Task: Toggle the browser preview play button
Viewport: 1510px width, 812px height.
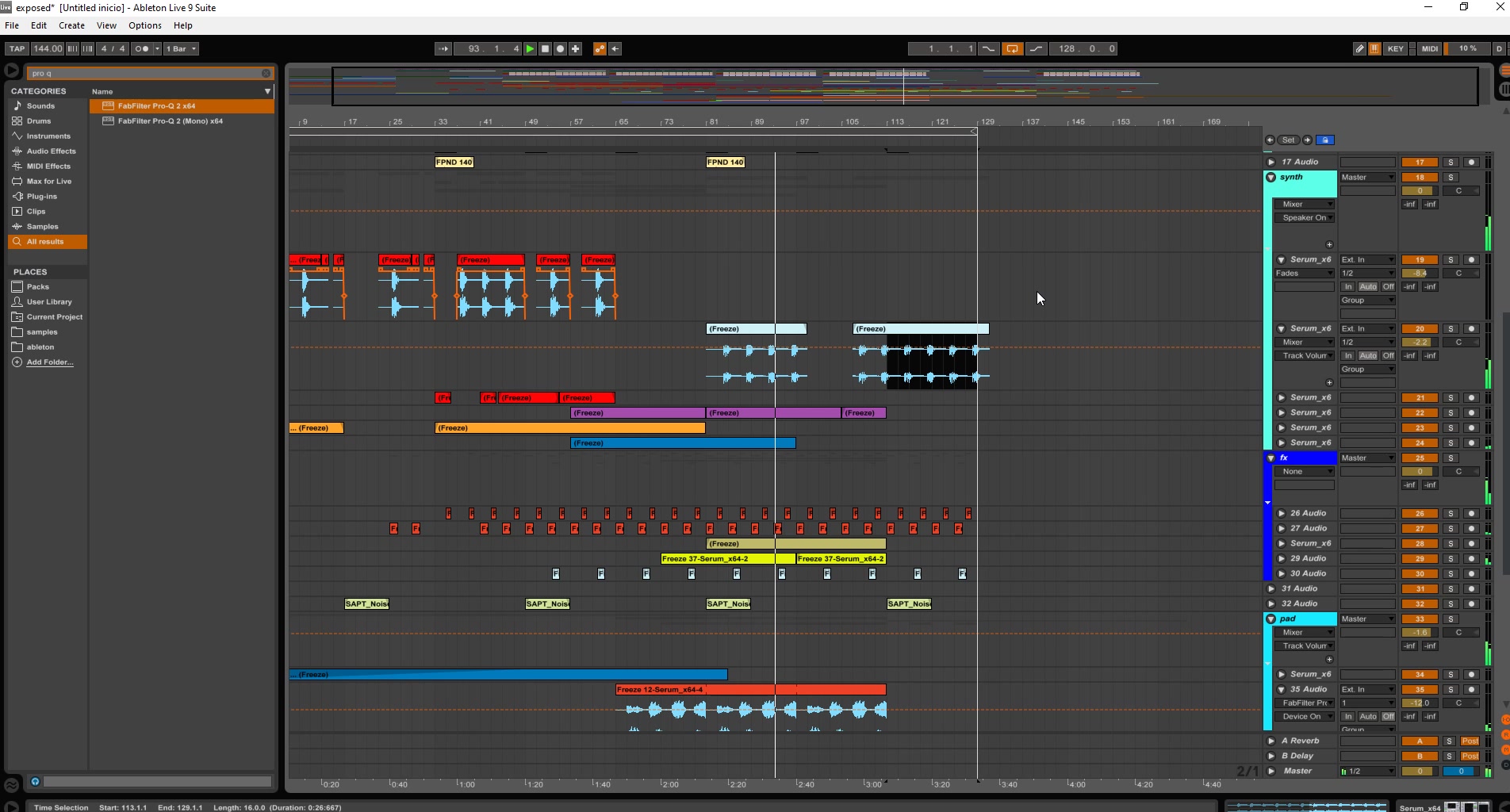Action: [35, 782]
